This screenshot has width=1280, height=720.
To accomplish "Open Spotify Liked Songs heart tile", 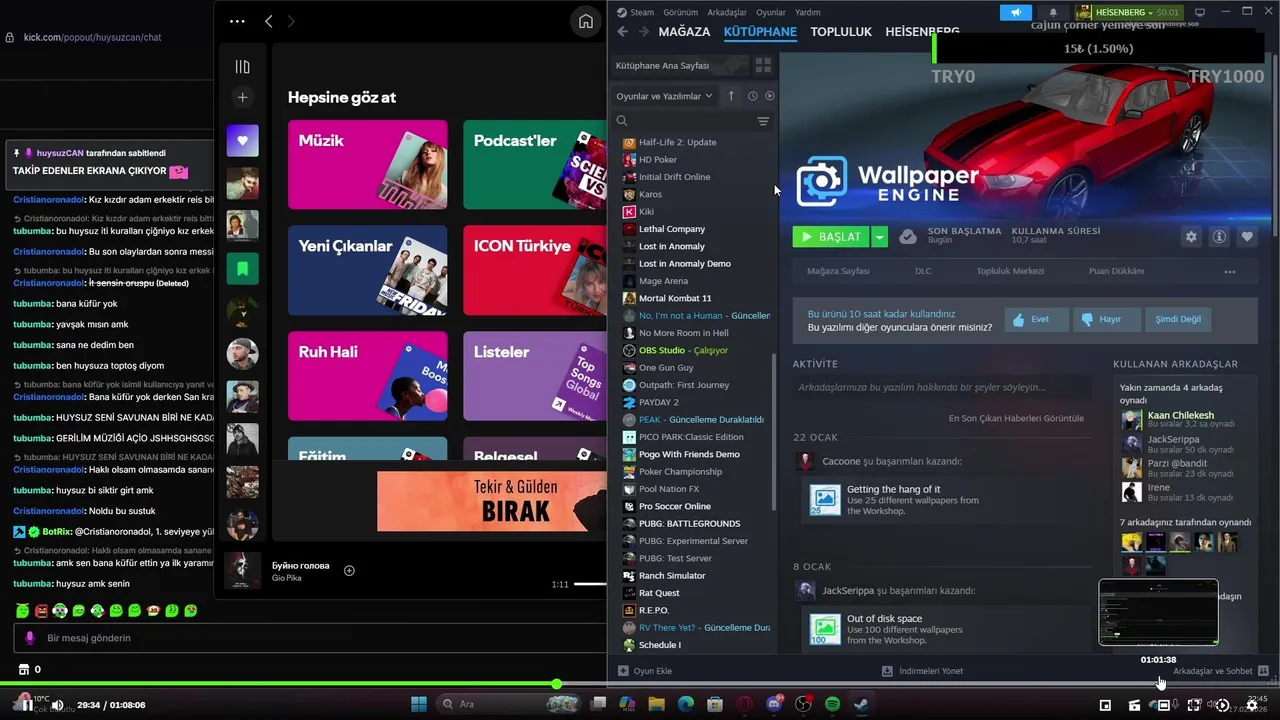I will pos(242,141).
